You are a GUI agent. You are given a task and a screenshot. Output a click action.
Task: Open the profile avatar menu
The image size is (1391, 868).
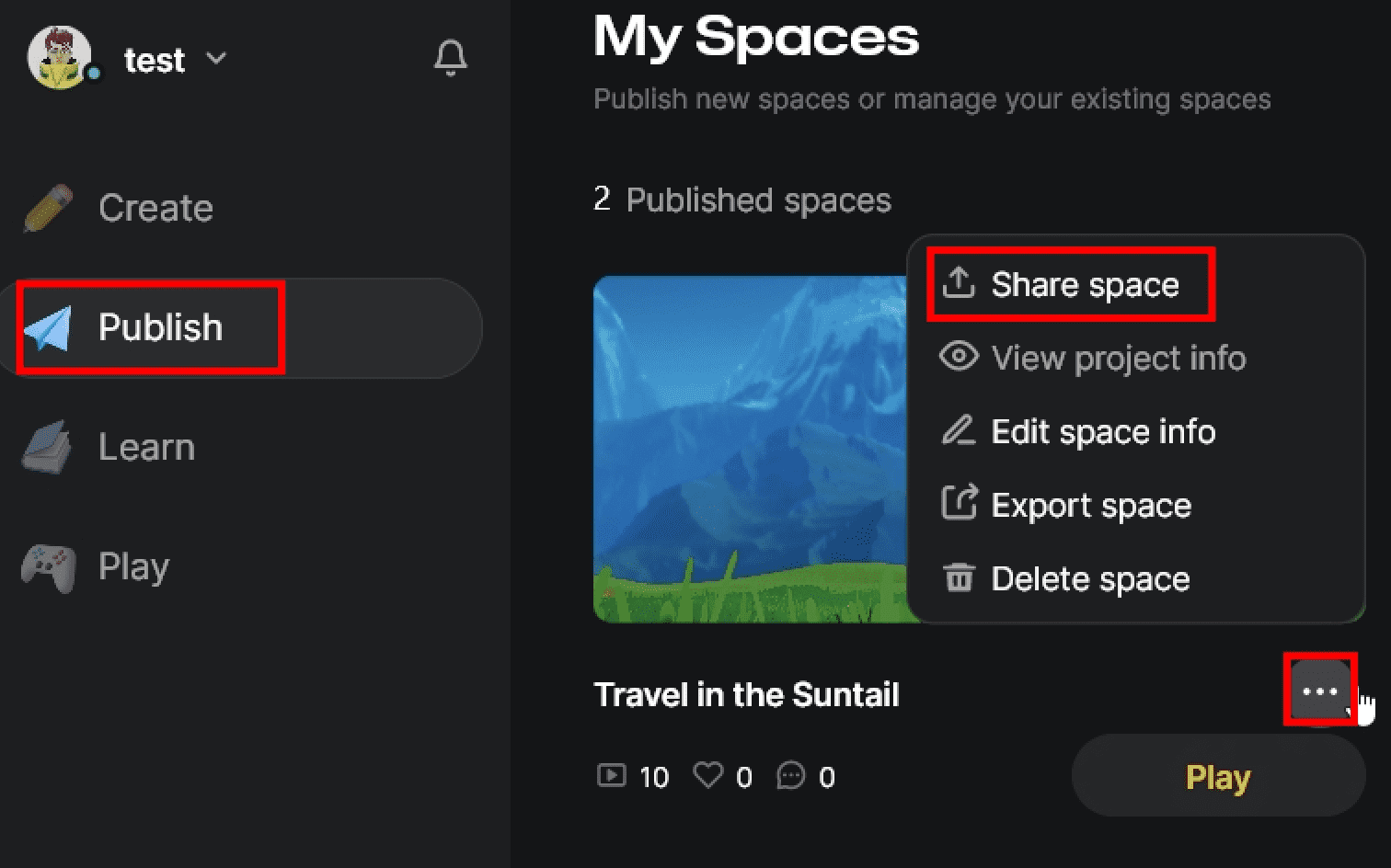point(61,58)
